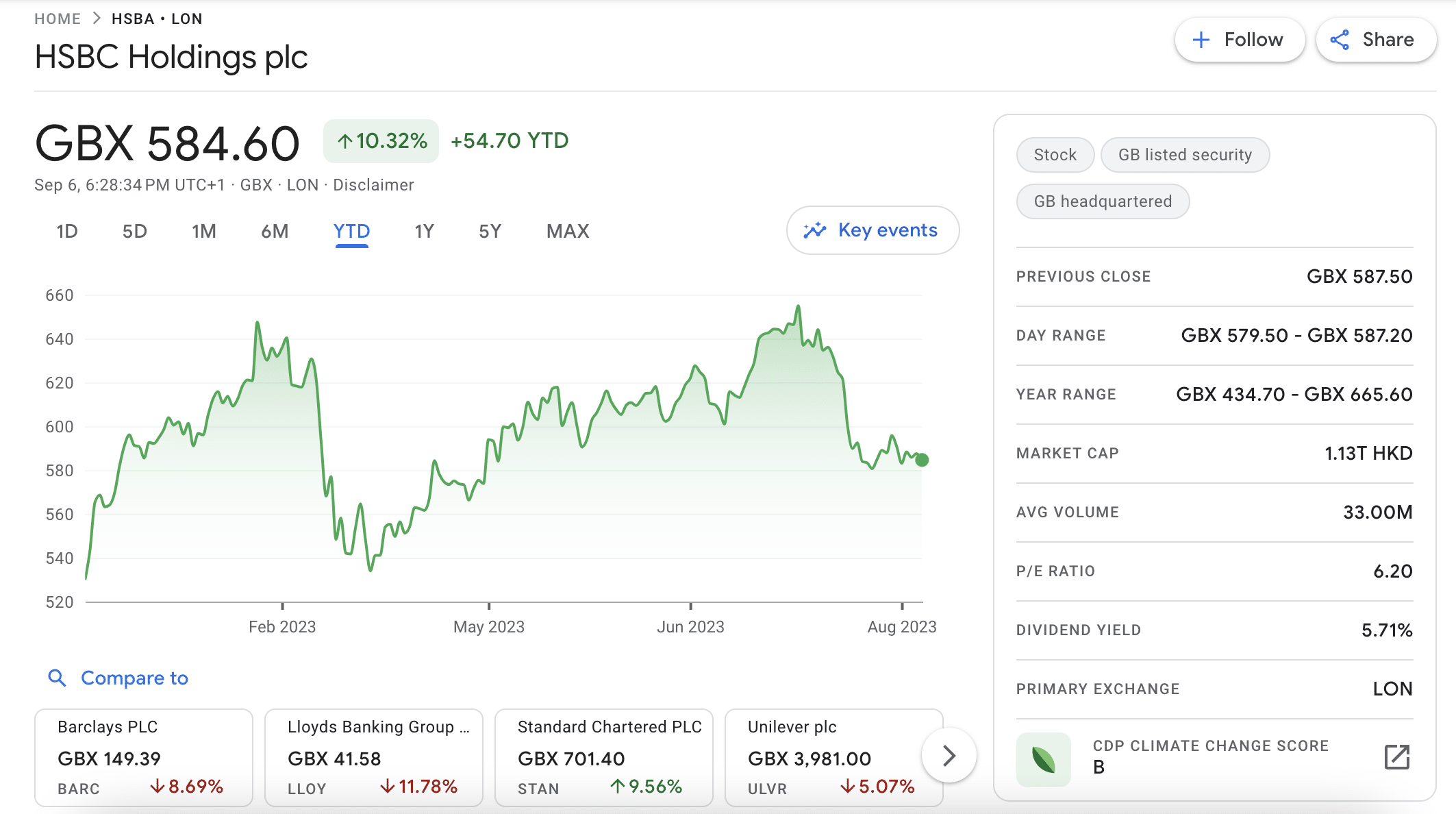Open CDP climate score external link icon

click(x=1397, y=757)
